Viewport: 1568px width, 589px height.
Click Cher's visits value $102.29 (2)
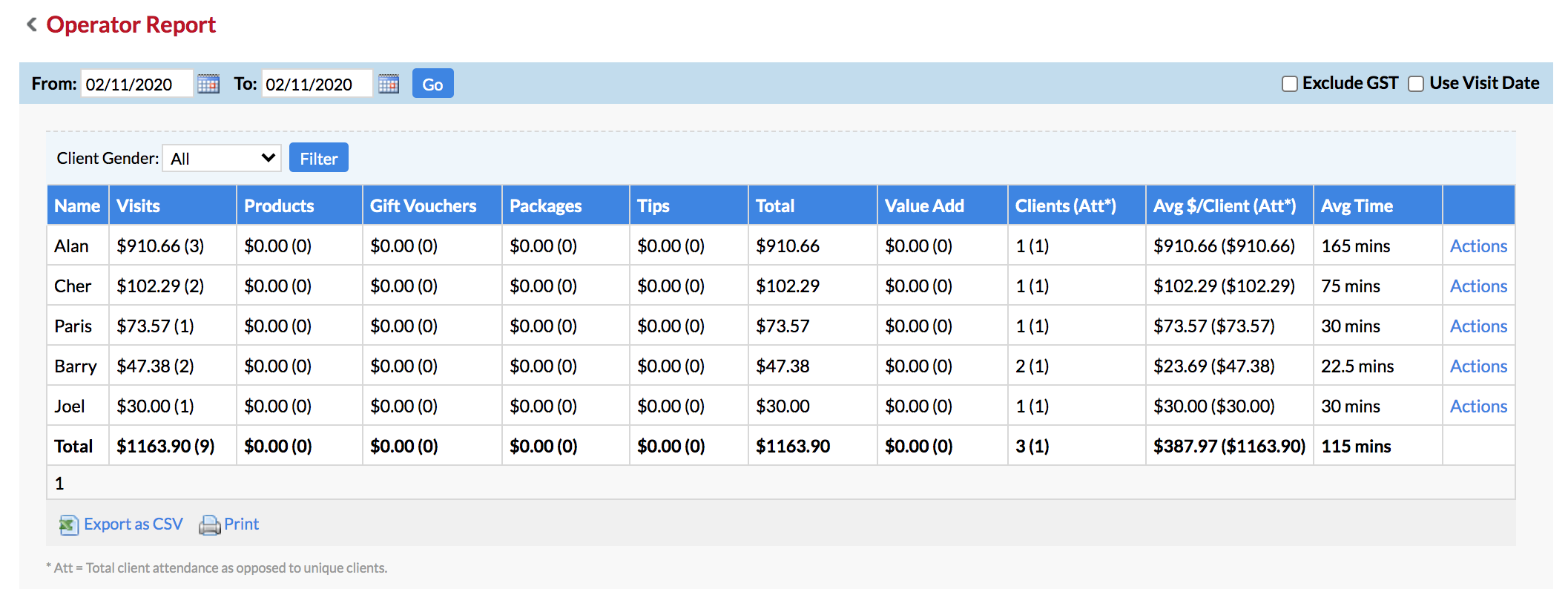point(160,286)
